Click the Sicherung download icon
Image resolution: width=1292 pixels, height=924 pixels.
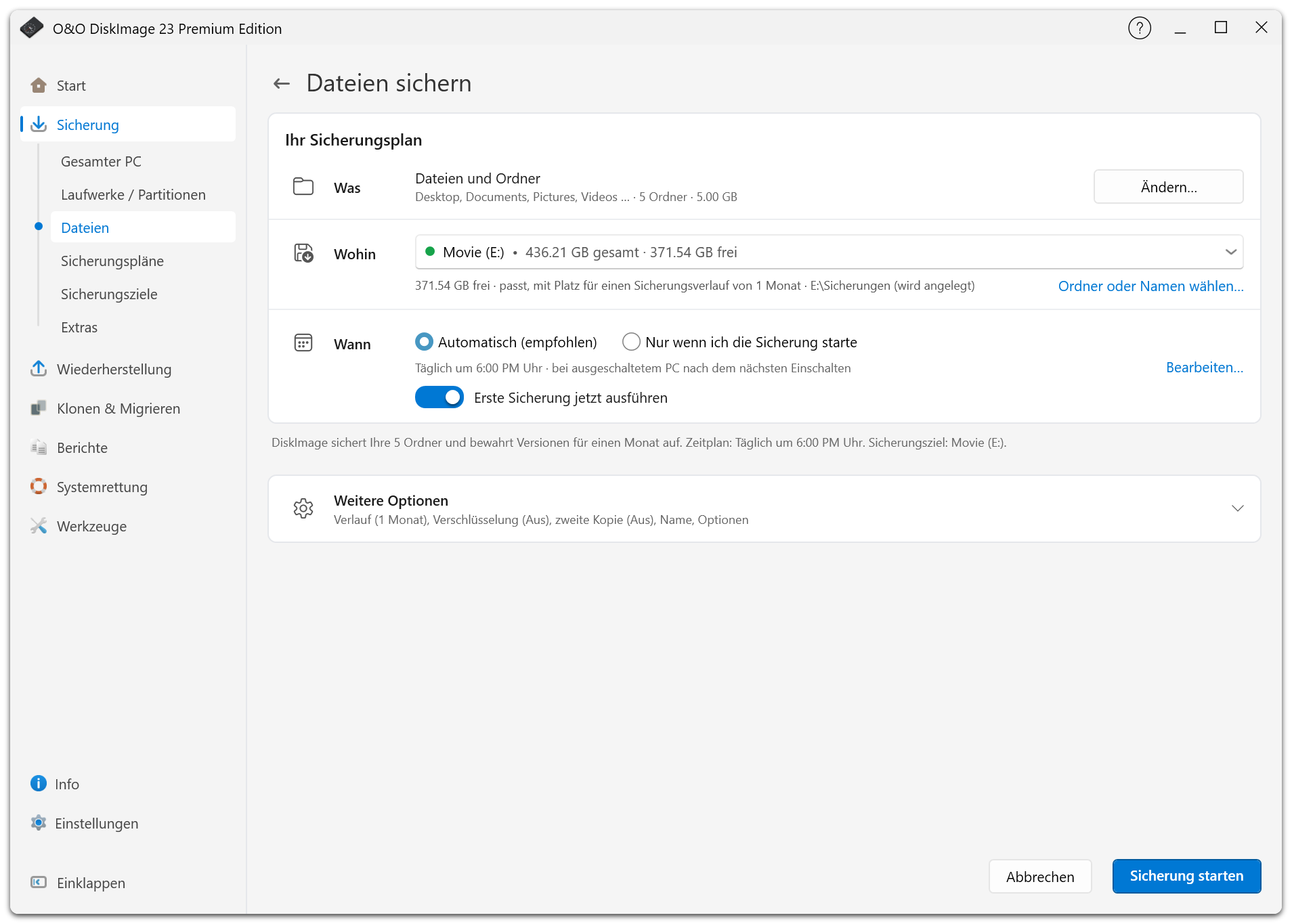[x=39, y=125]
